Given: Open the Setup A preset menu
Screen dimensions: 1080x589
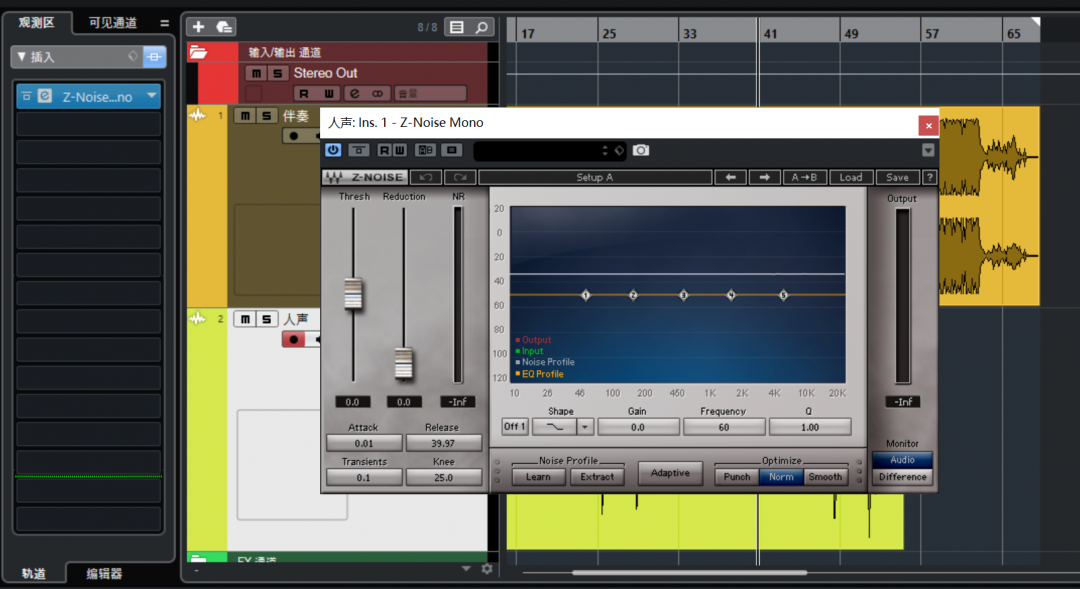Looking at the screenshot, I should point(595,177).
